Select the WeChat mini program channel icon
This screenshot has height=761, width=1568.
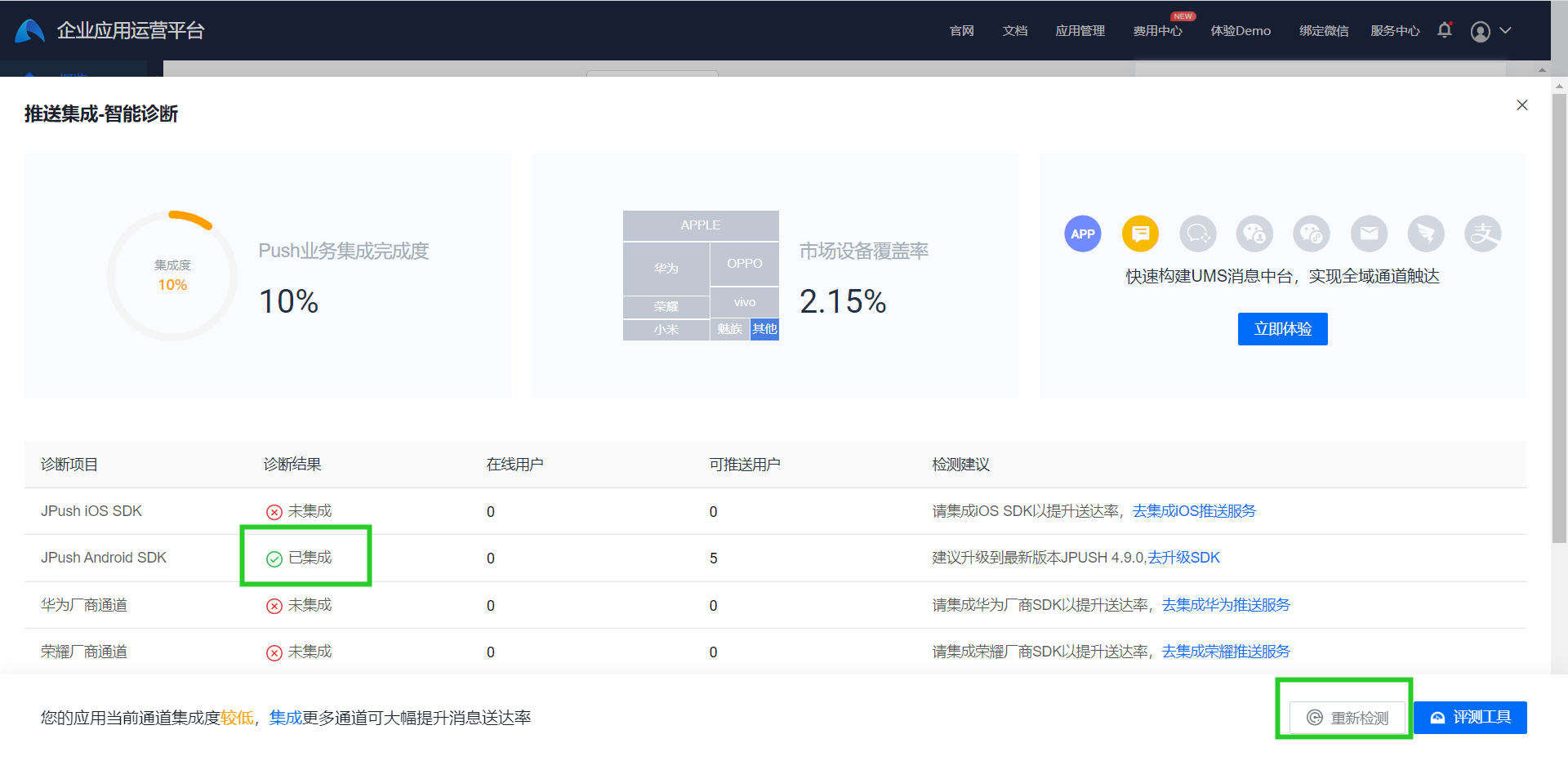[1312, 234]
